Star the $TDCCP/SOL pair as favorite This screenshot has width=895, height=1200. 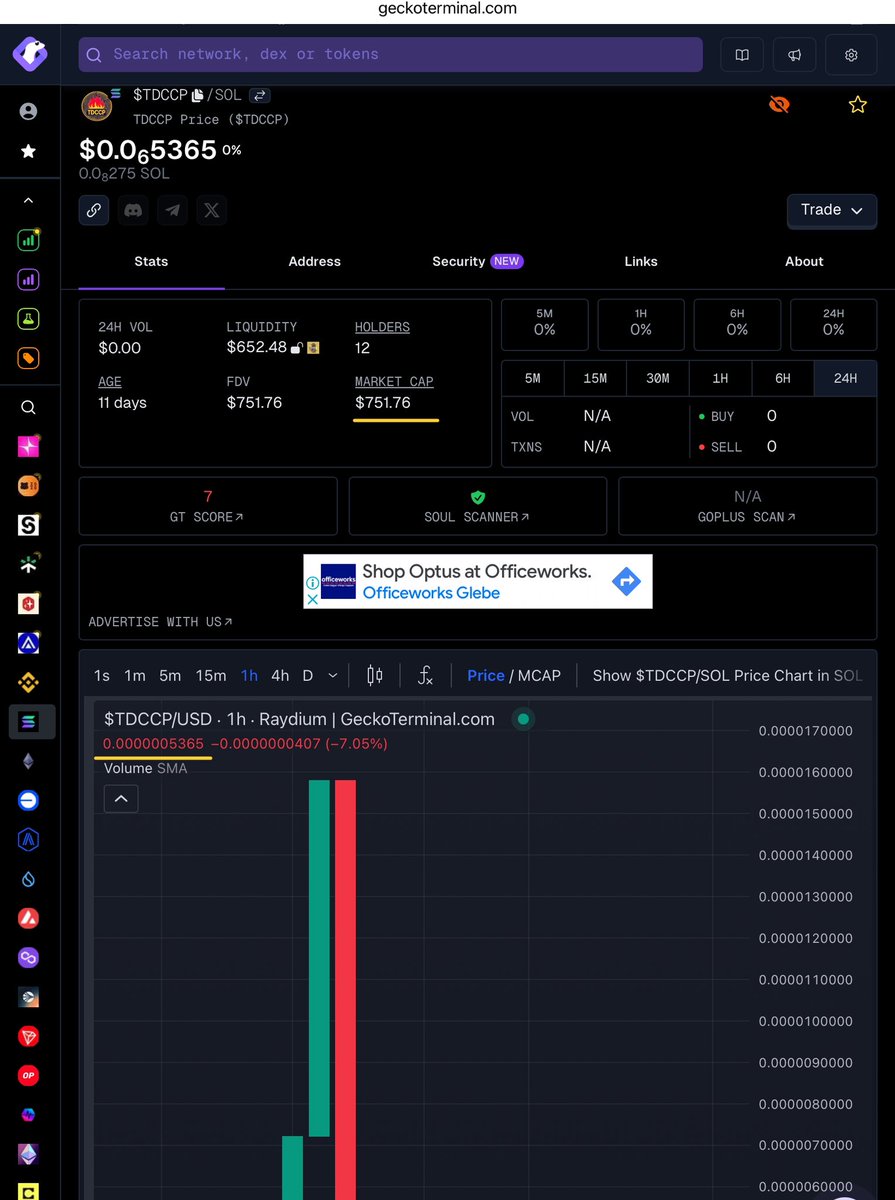pos(857,104)
